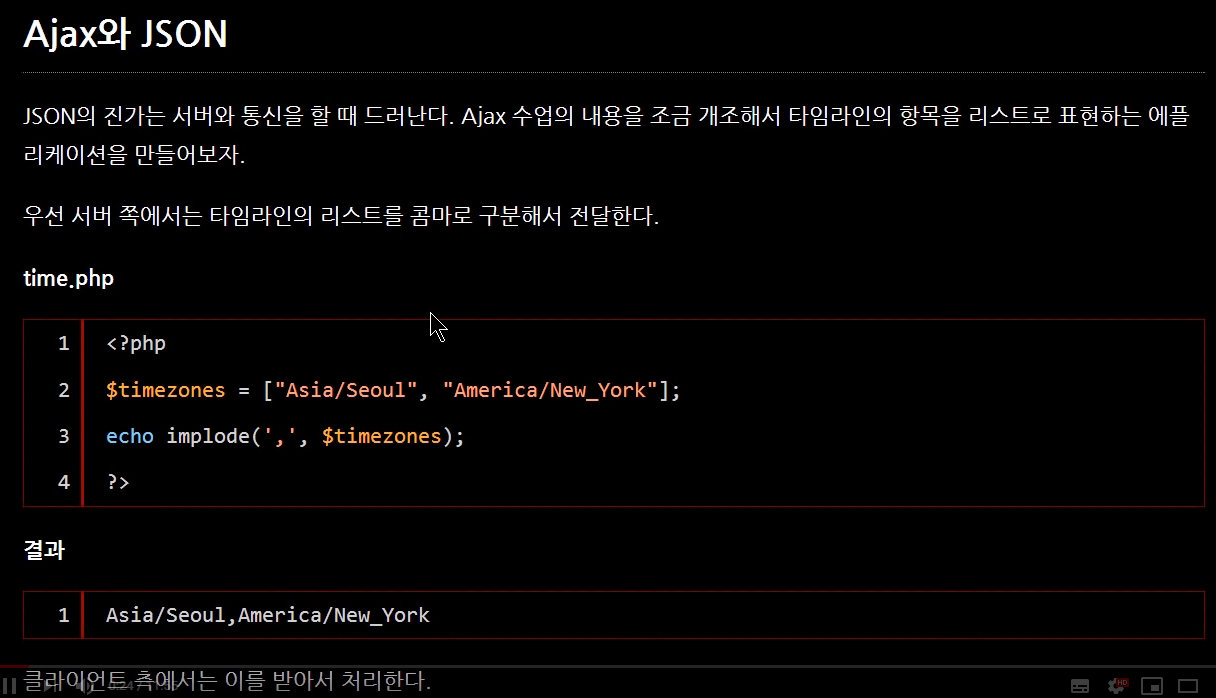1216x698 pixels.
Task: Click the "Asia/Seoul" string in the code
Action: coord(345,390)
